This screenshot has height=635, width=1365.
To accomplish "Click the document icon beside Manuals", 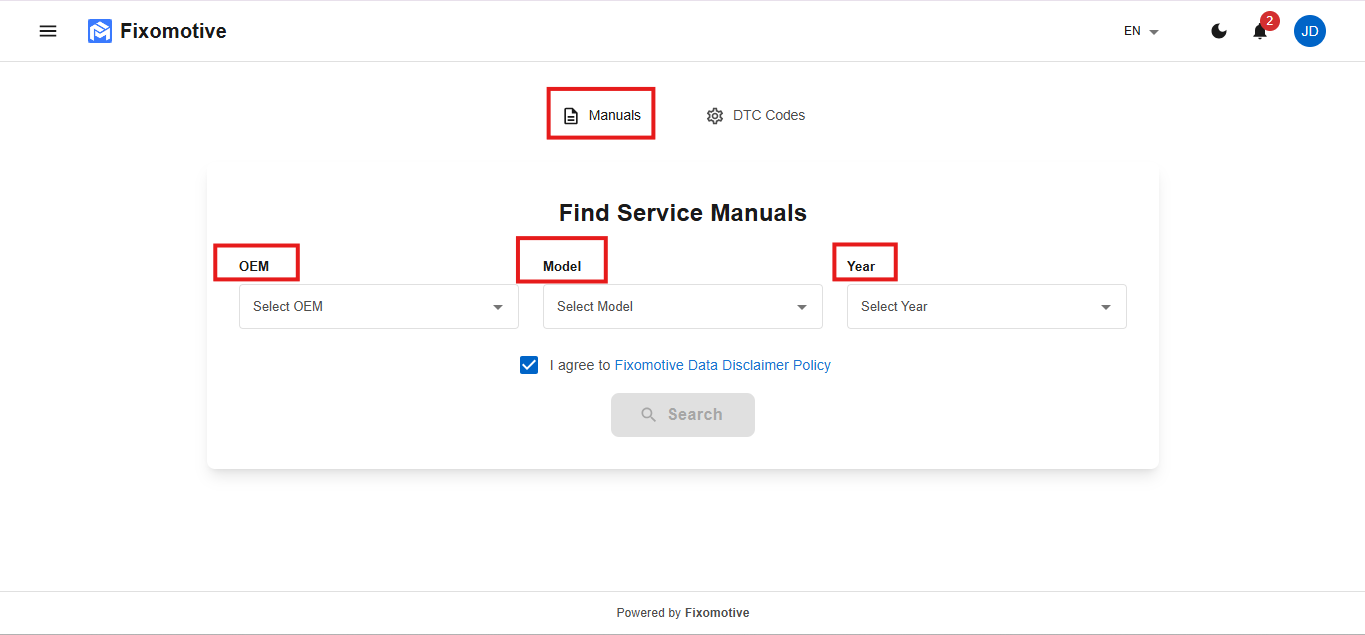I will click(571, 116).
